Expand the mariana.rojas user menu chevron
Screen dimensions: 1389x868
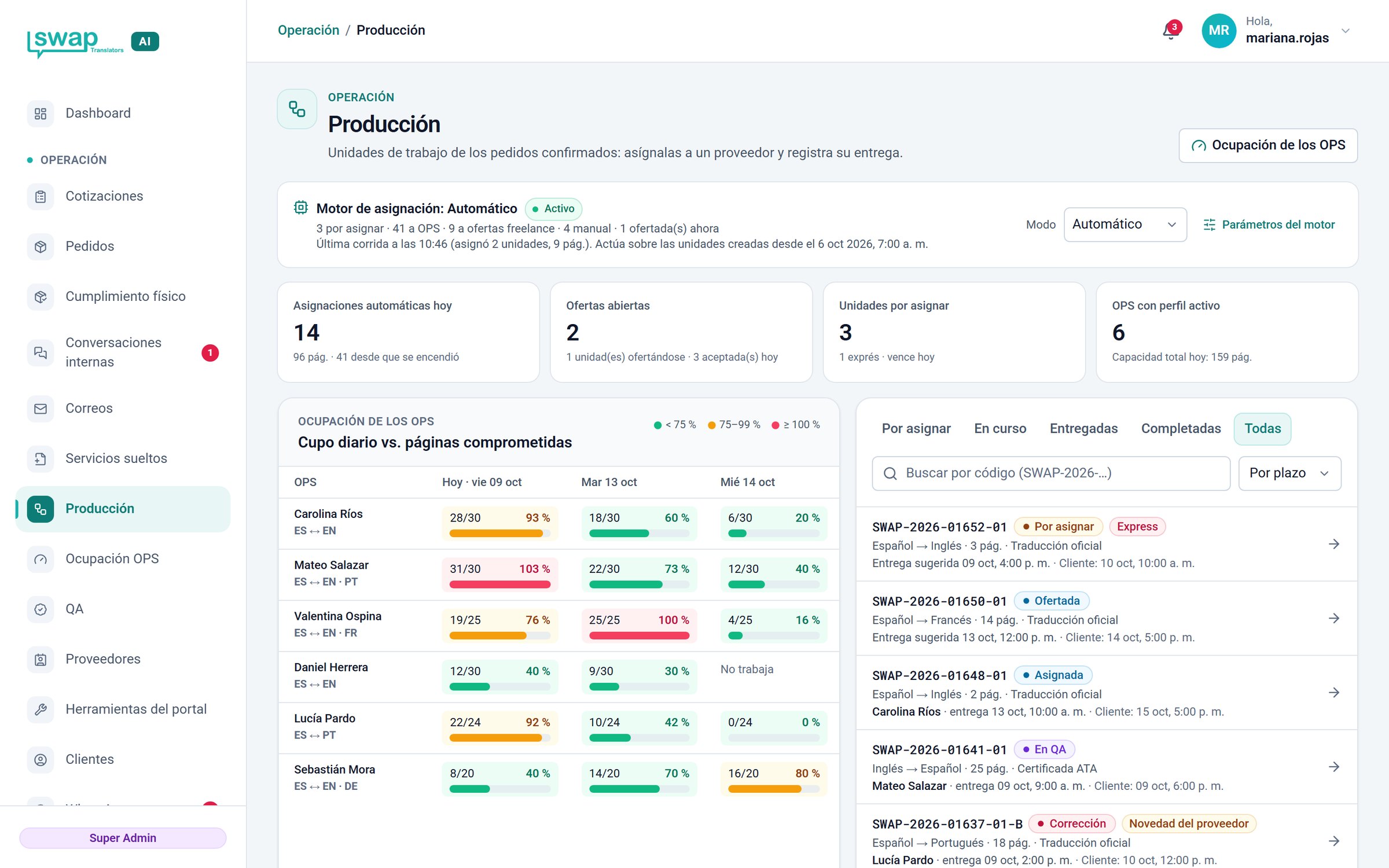[x=1346, y=31]
